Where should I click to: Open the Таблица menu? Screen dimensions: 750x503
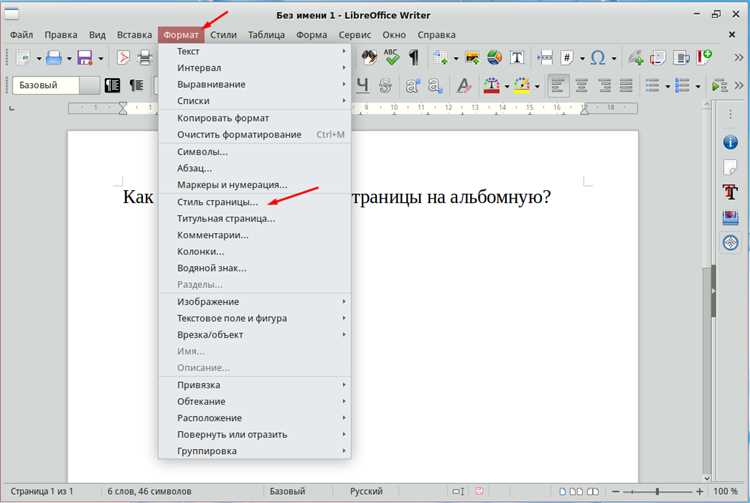tap(266, 35)
